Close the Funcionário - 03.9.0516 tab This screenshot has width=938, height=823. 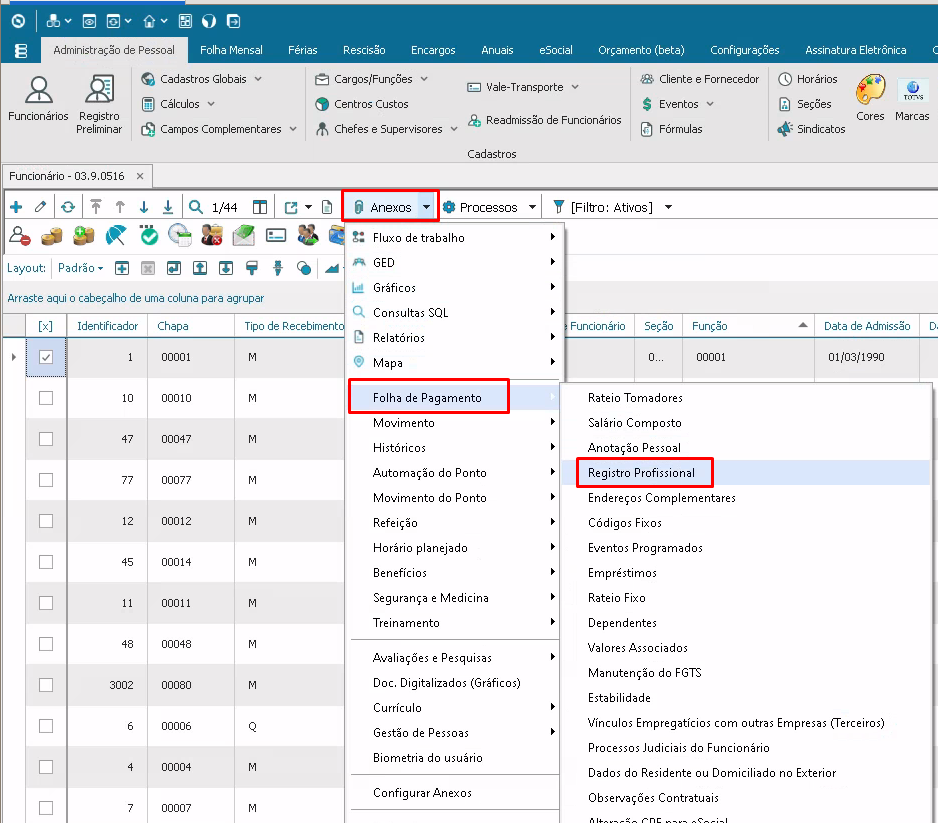140,176
